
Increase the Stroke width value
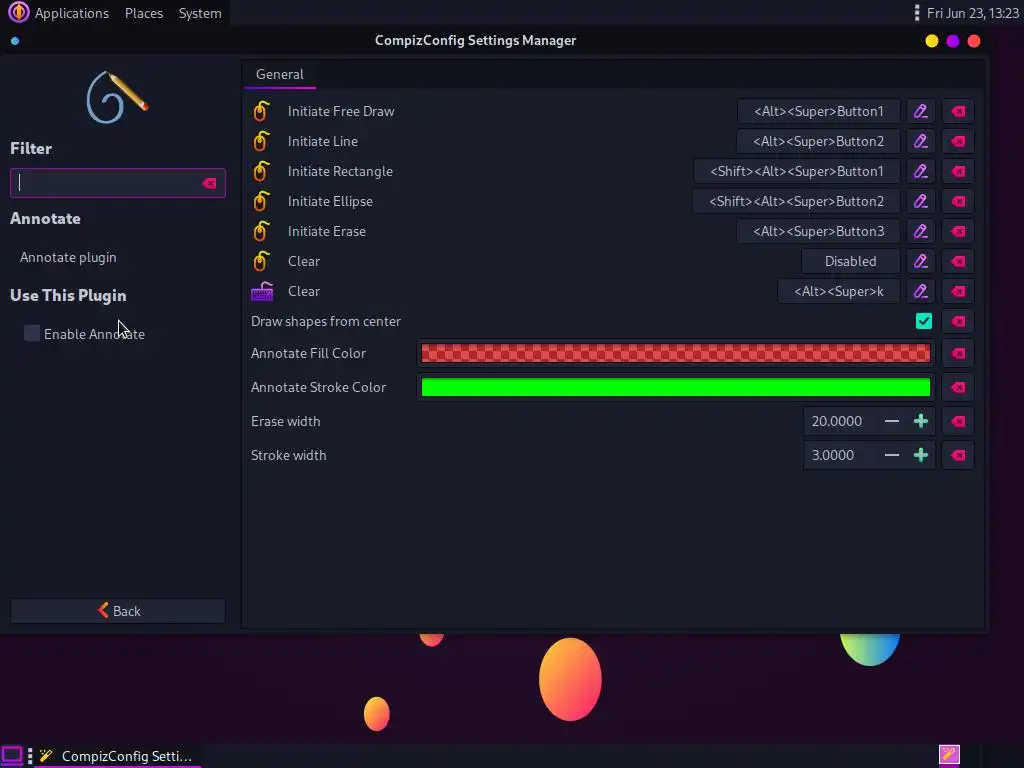click(x=921, y=455)
